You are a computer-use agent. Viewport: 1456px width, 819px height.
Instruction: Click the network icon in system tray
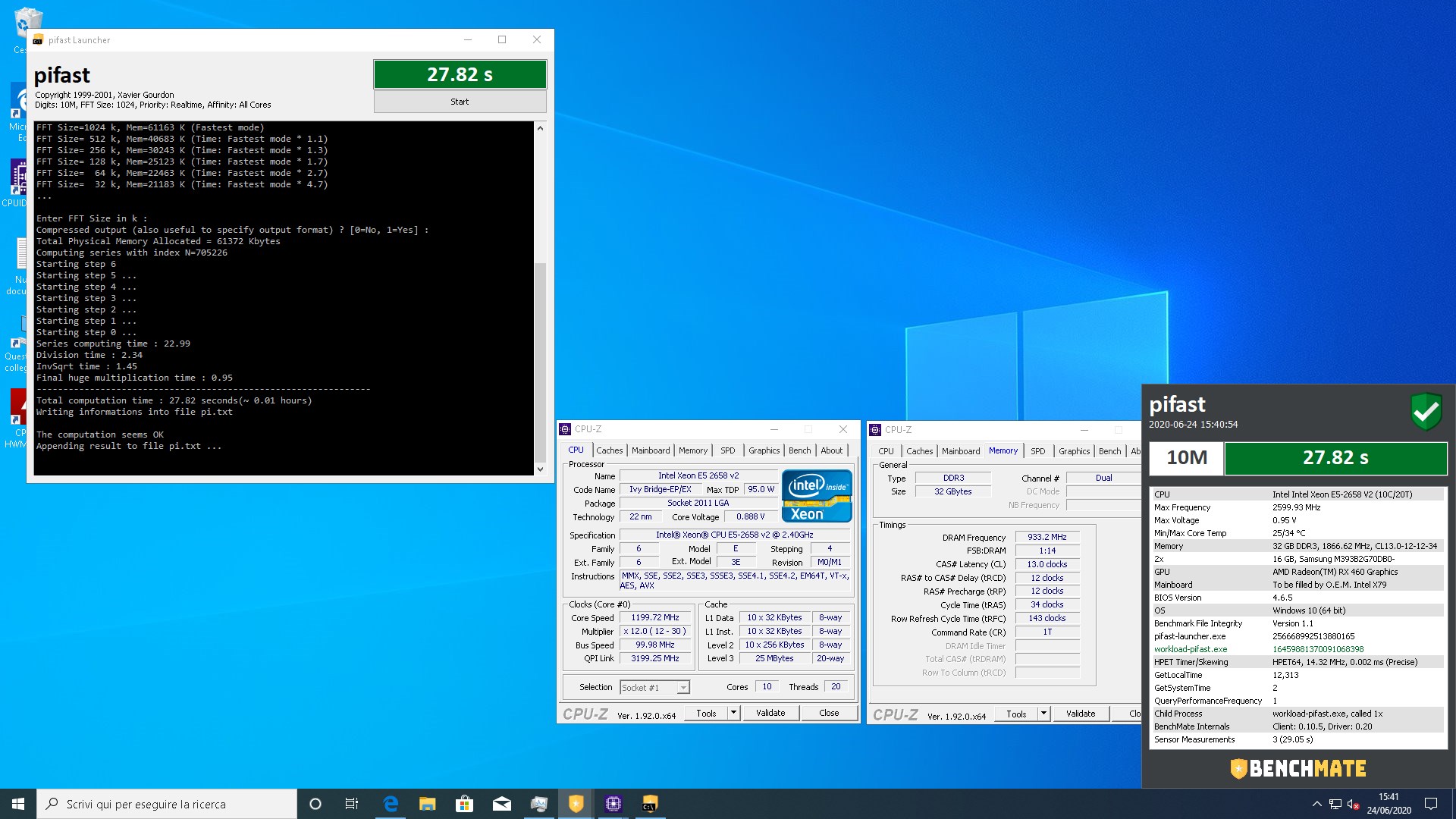[x=1335, y=804]
